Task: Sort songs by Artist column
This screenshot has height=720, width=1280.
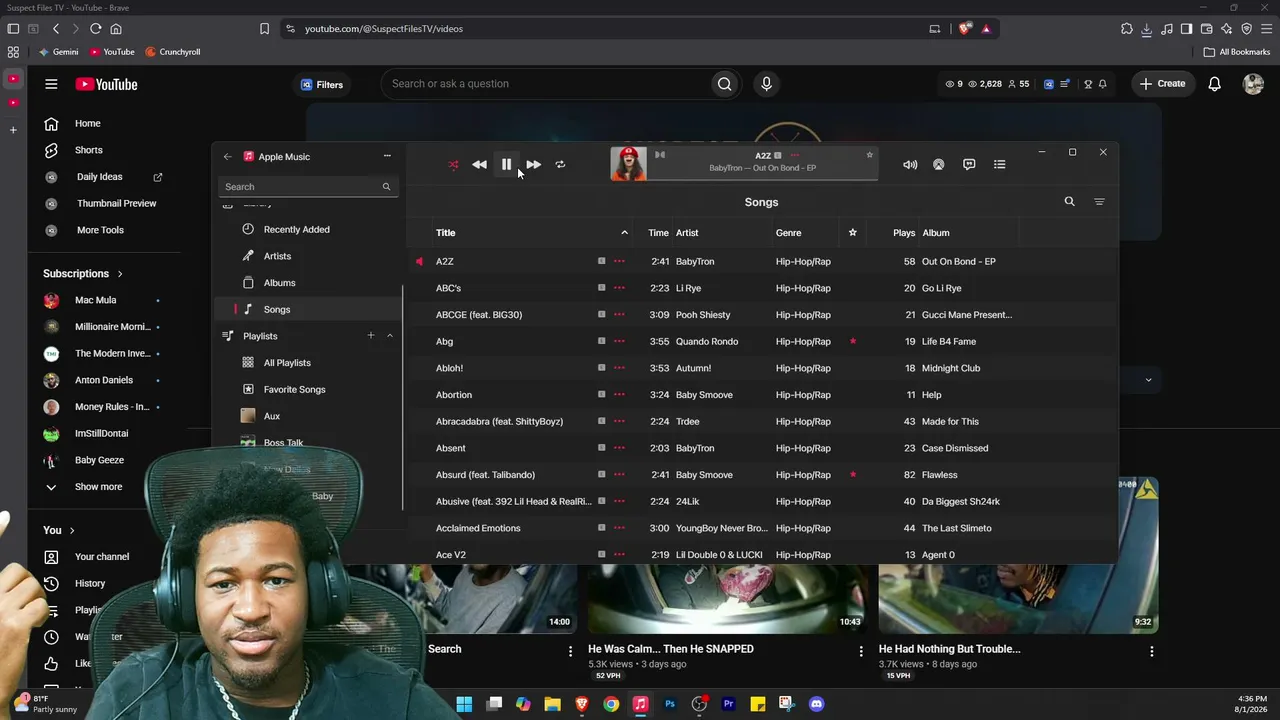Action: [687, 233]
